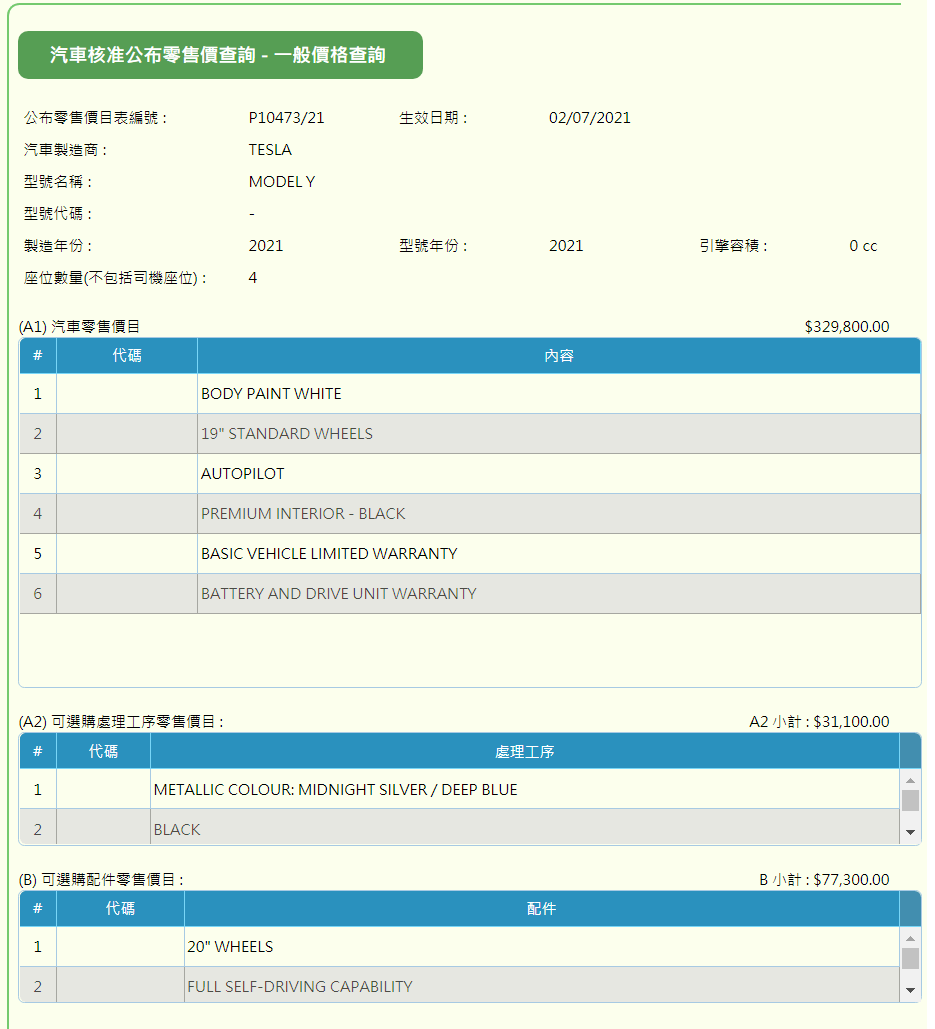Click the model name MODEL Y
Screen dimensions: 935x1029
coord(281,182)
